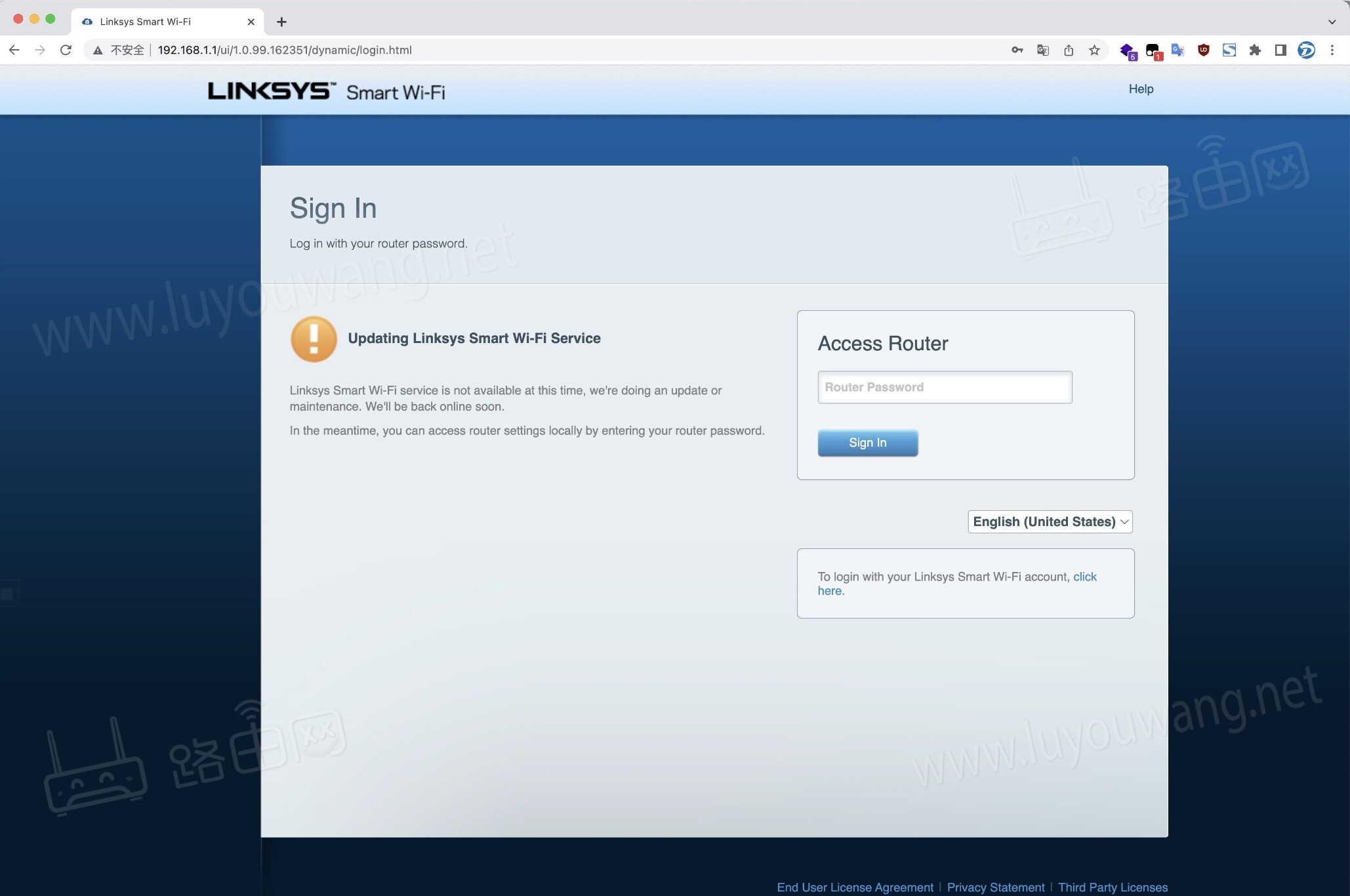
Task: Click the translate page icon in address bar
Action: coord(1043,50)
